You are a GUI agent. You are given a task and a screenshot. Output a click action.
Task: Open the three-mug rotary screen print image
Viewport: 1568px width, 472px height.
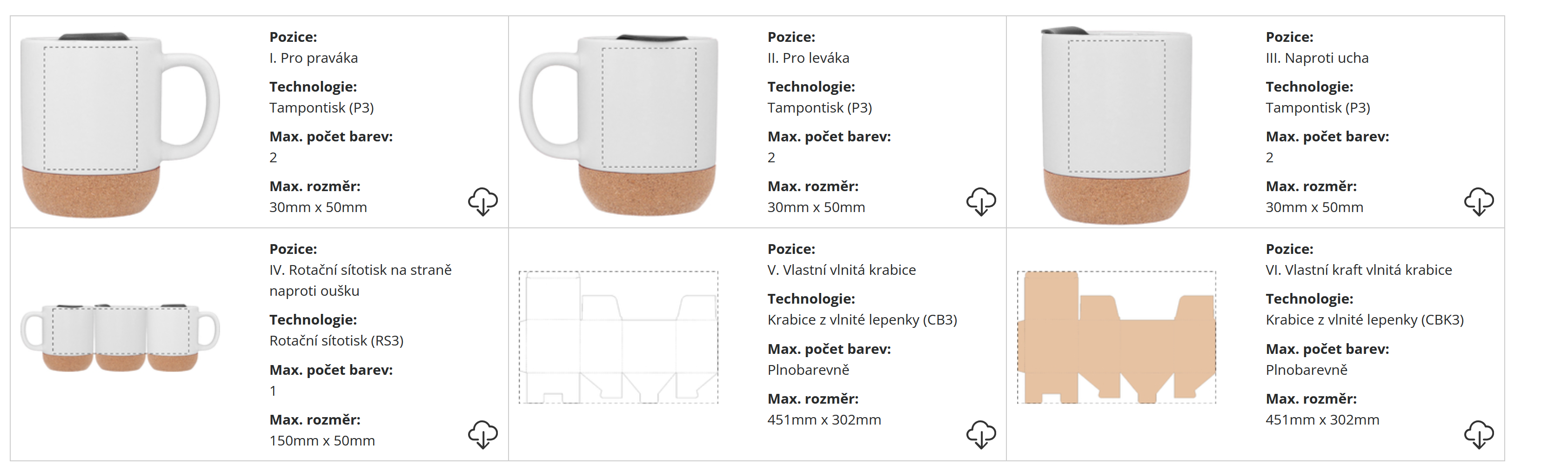click(x=120, y=337)
